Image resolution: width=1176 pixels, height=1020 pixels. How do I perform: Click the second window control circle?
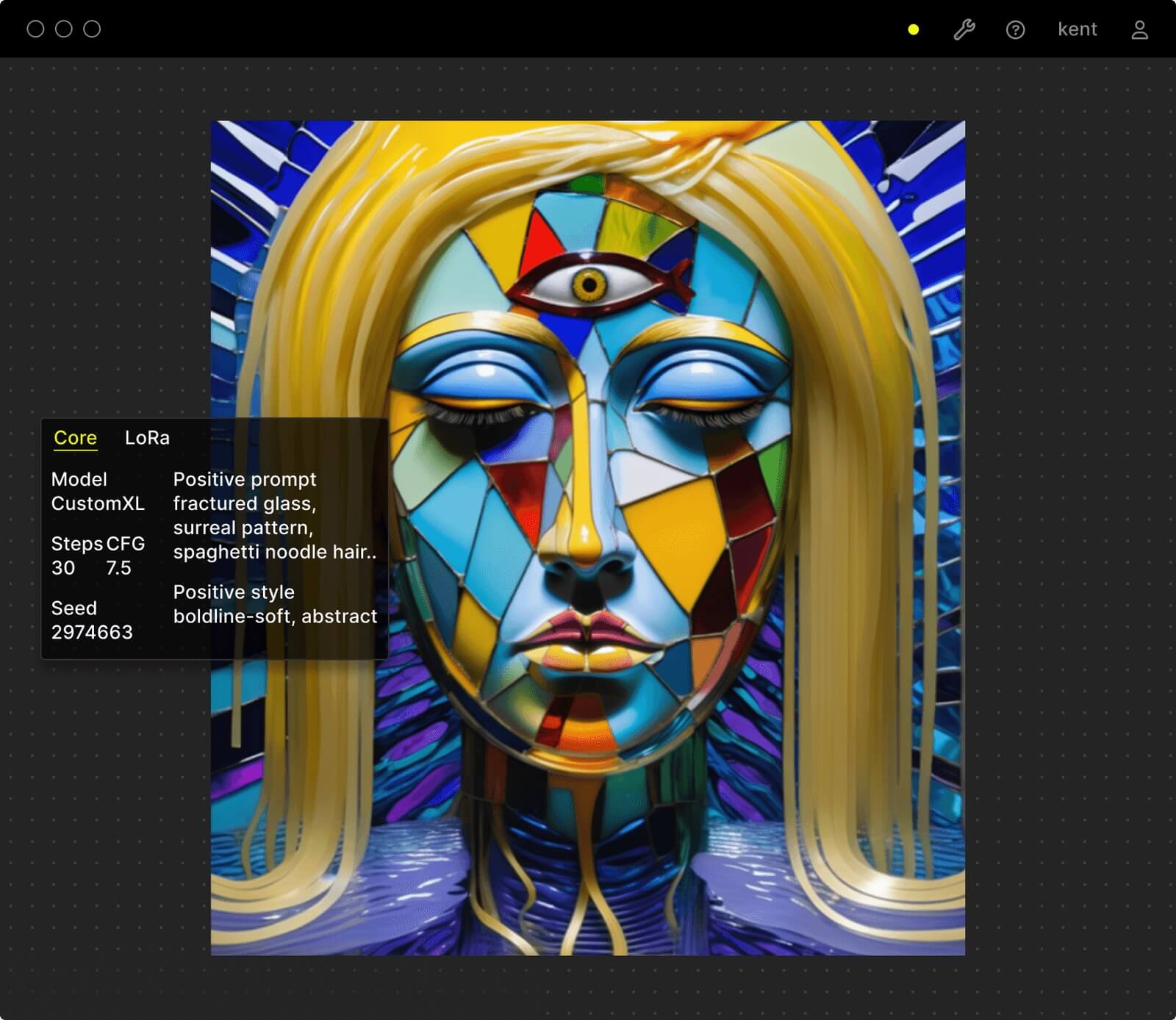pos(64,29)
